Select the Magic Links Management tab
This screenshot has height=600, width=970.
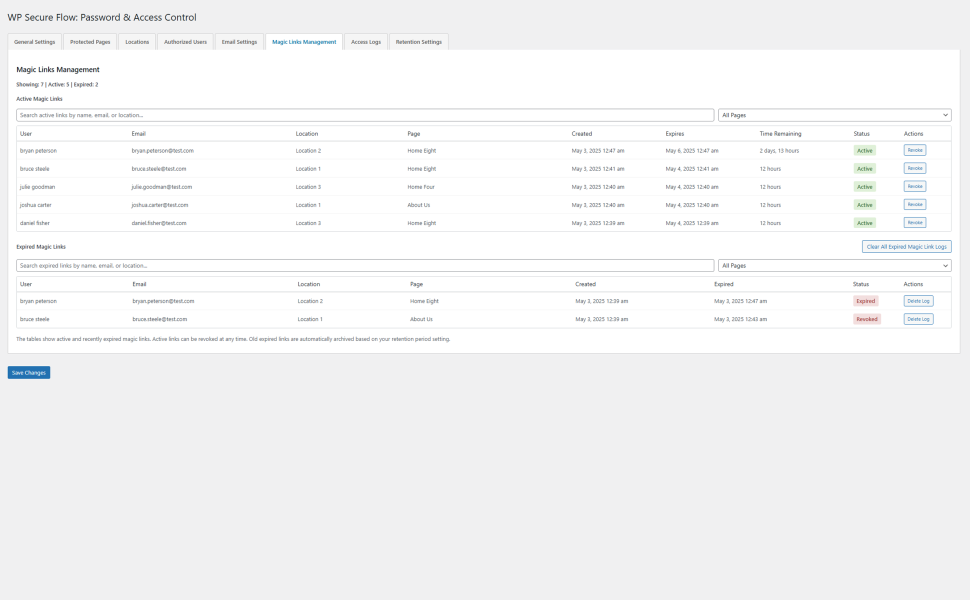(x=304, y=42)
